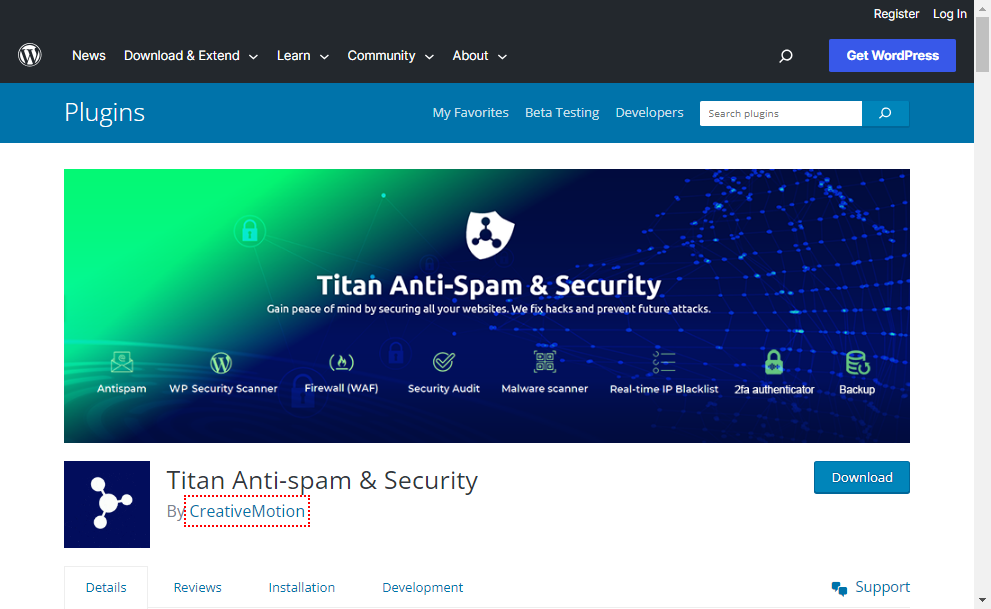The image size is (991, 609).
Task: Click the banner tagline about securing websites
Action: pos(489,309)
